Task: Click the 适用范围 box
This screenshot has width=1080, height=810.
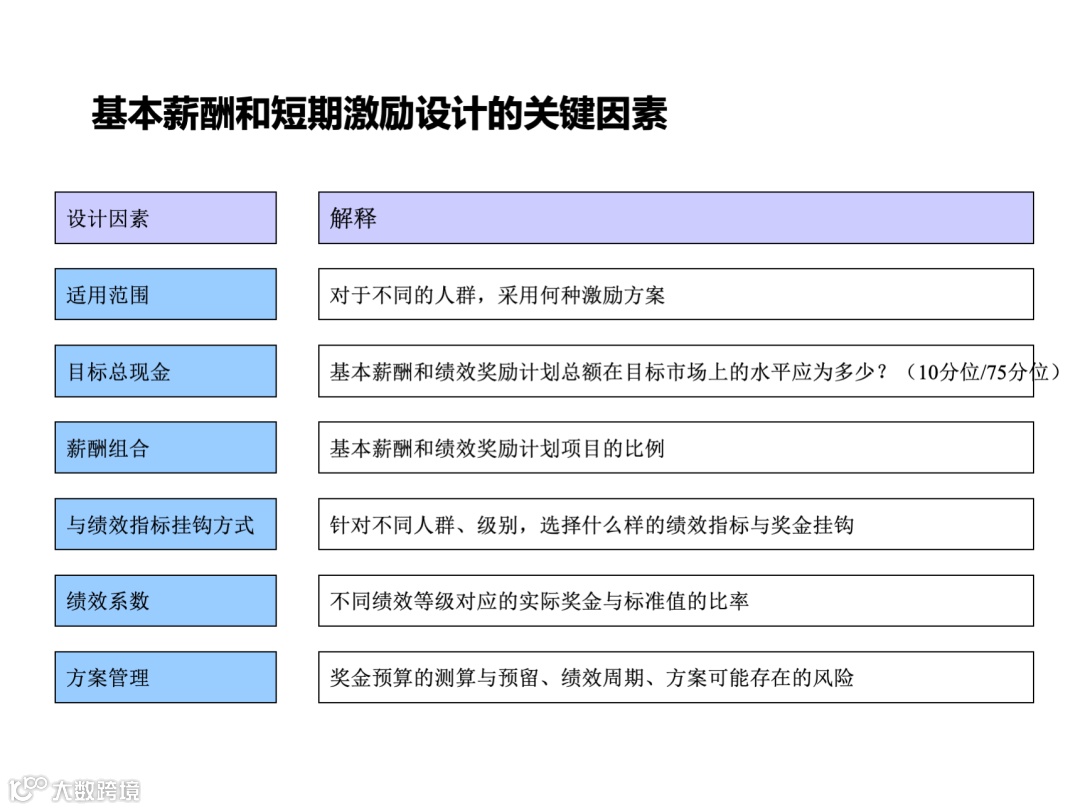Action: (x=165, y=294)
